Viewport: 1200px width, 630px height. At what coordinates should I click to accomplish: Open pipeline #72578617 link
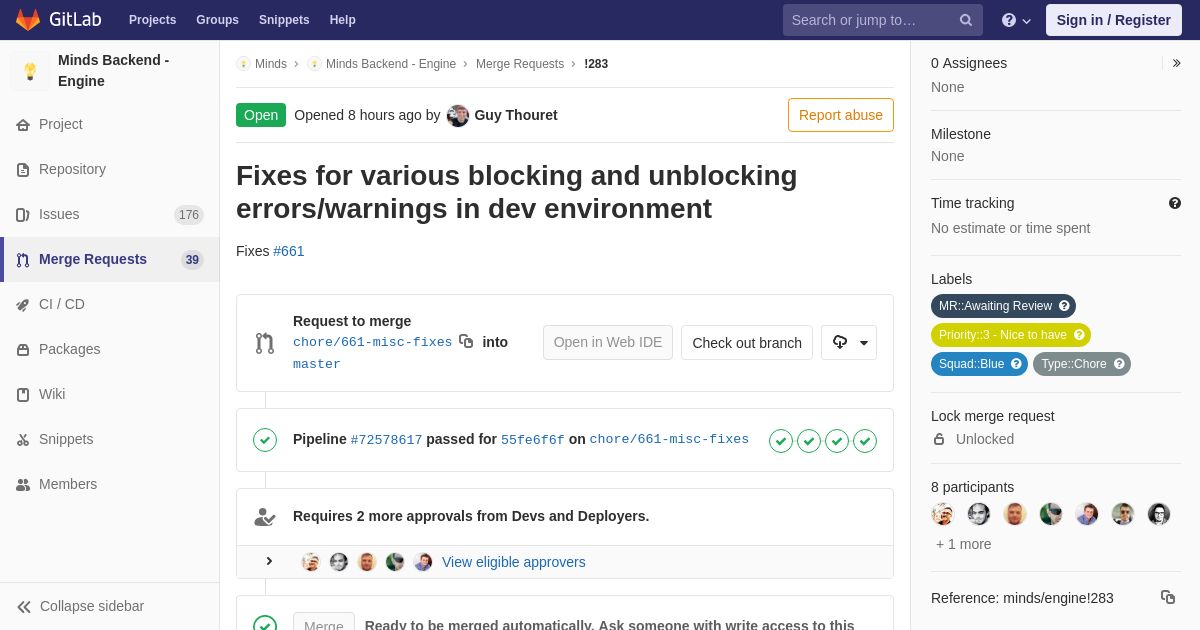click(386, 439)
